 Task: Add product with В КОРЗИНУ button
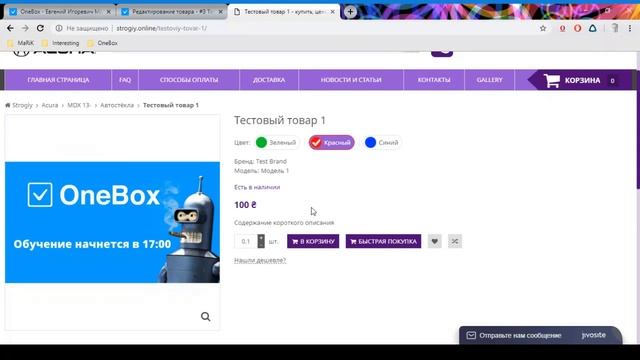click(313, 241)
